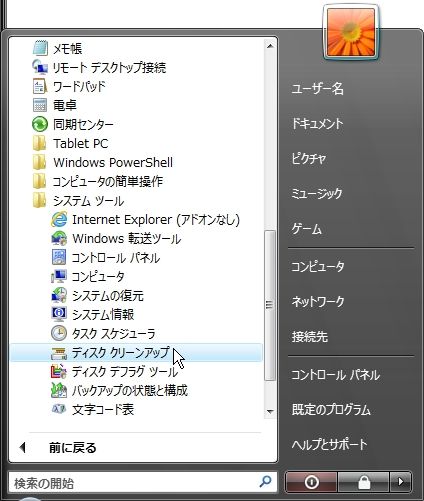Select the システム情報 text label
Image resolution: width=424 pixels, height=501 pixels.
pyautogui.click(x=103, y=314)
